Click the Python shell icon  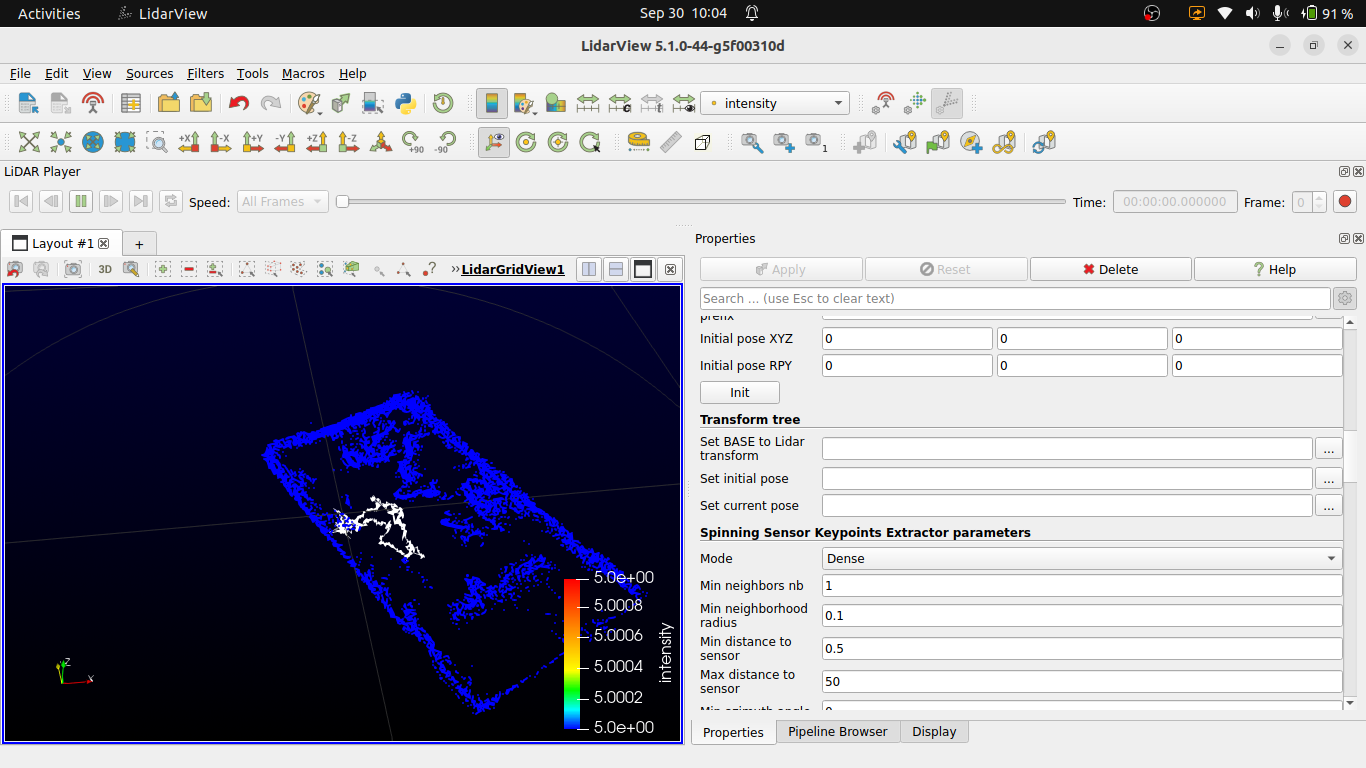(x=405, y=103)
